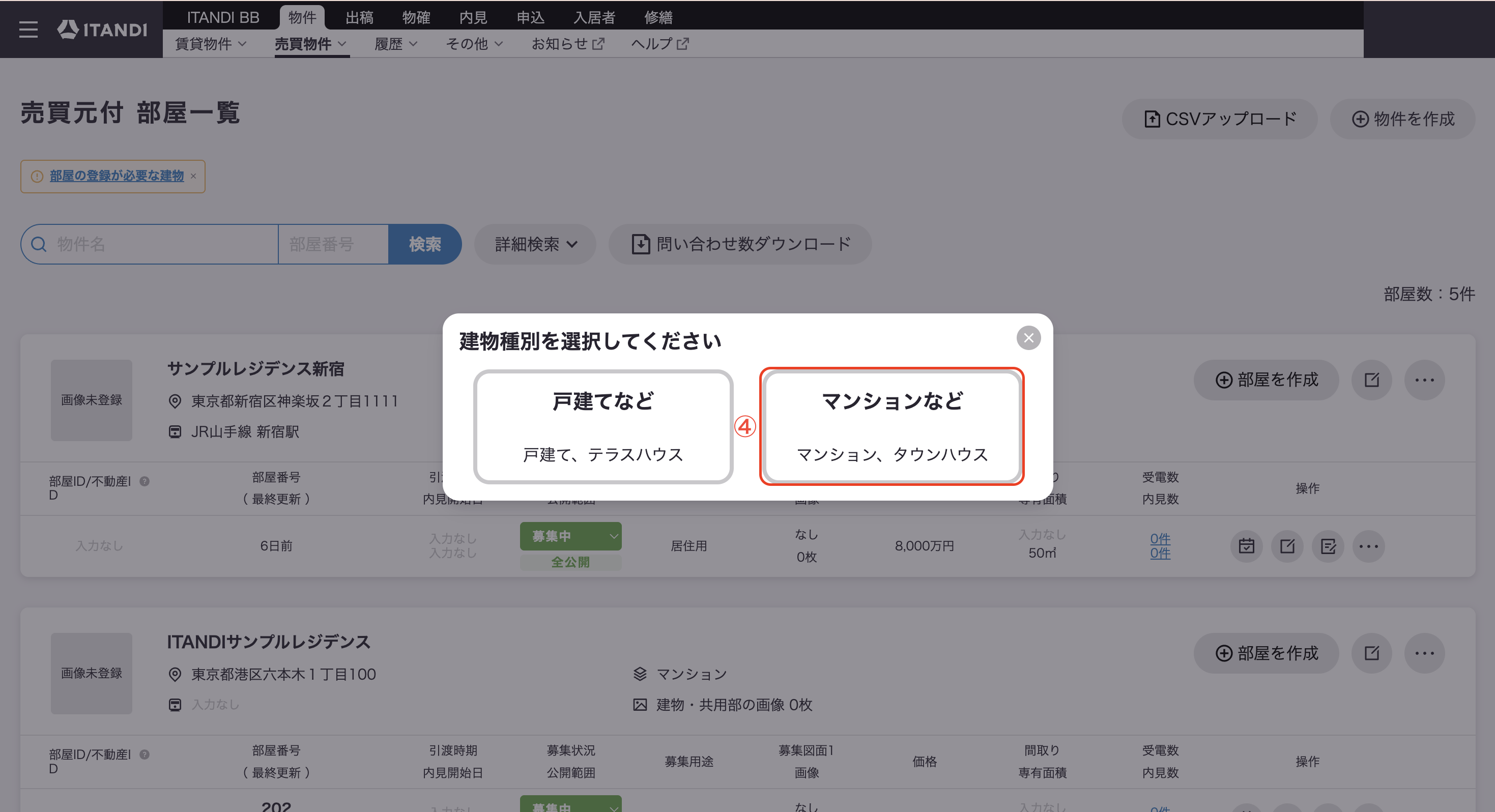Switch to 申込 tab
The image size is (1495, 812).
point(530,17)
